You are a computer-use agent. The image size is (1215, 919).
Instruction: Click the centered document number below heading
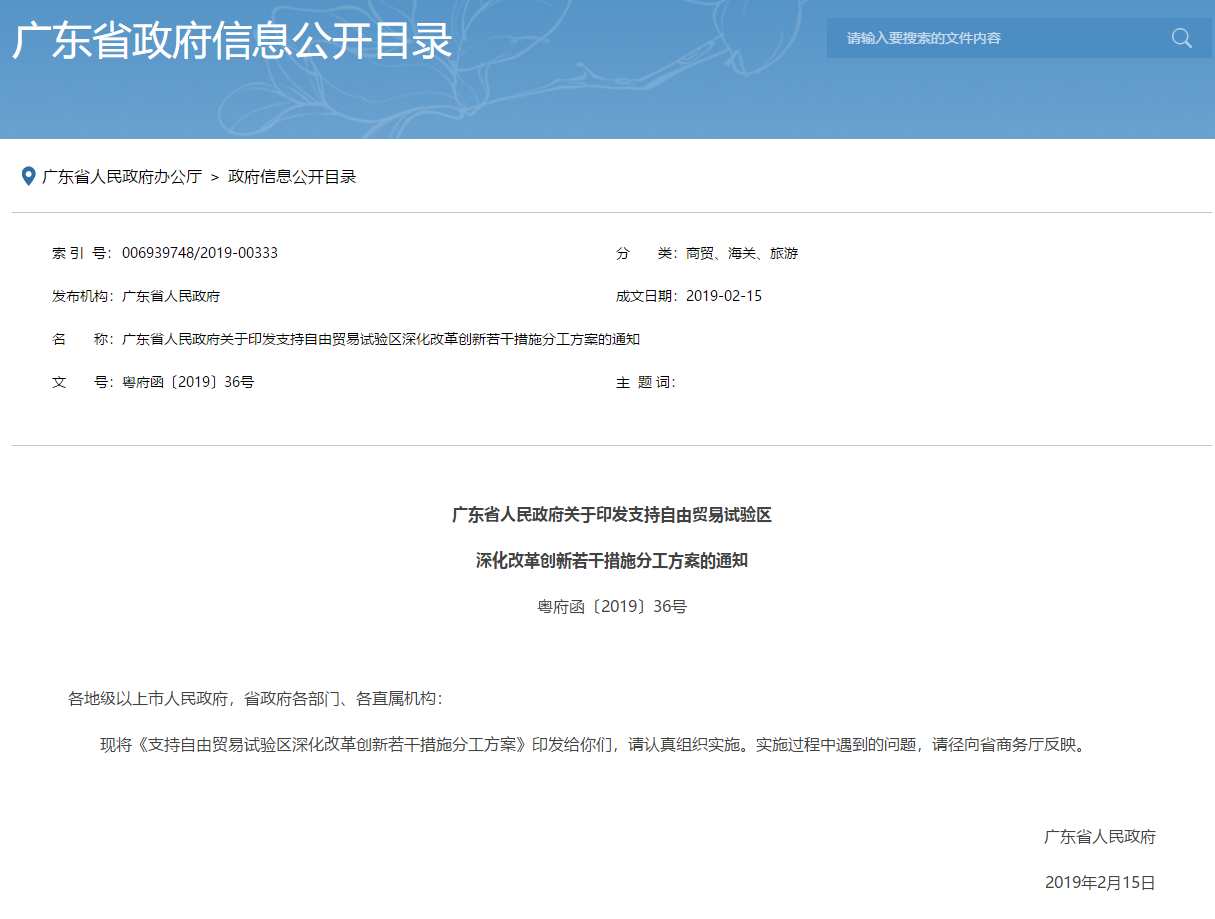tap(611, 606)
